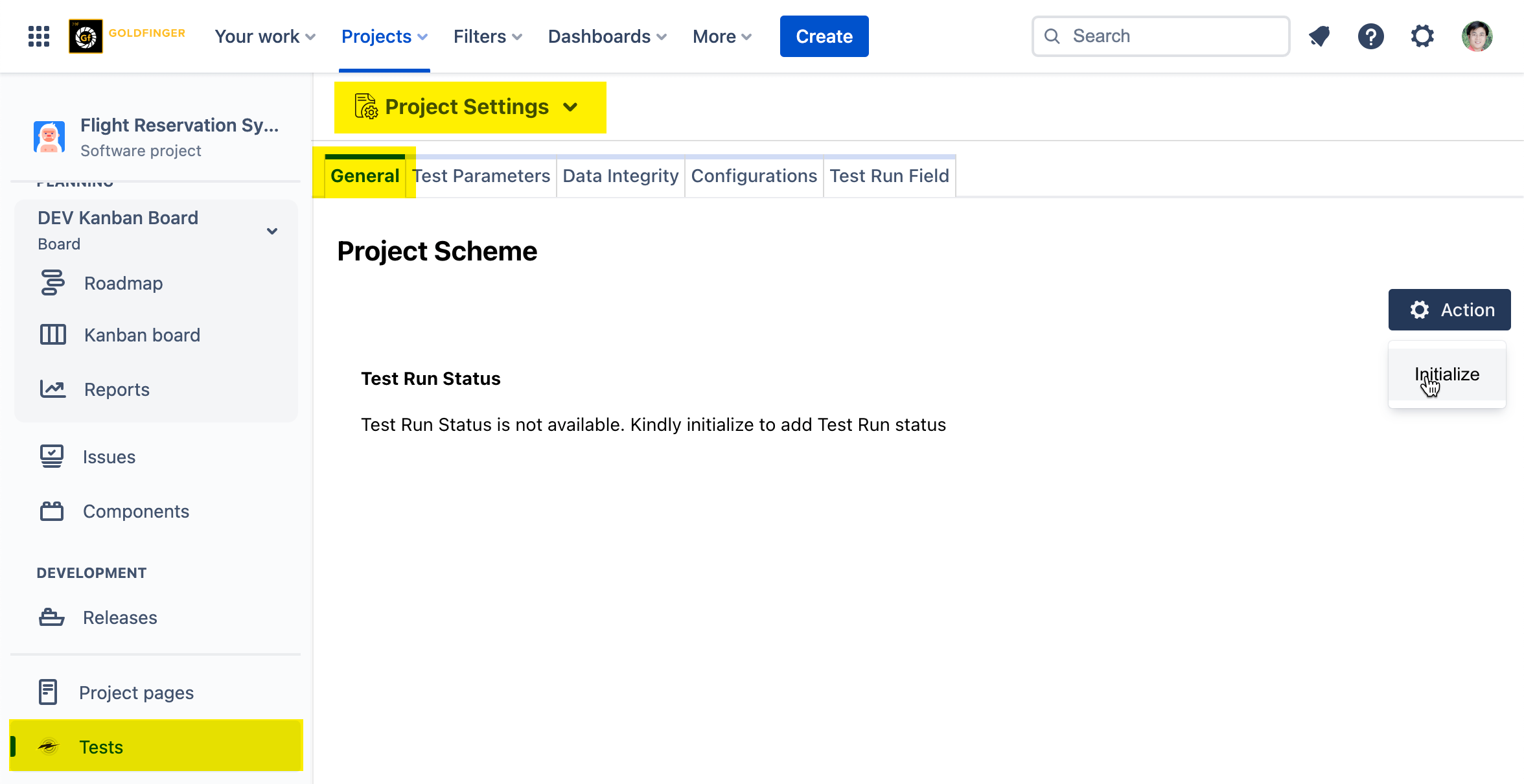Click the user profile avatar
This screenshot has width=1524, height=784.
coord(1477,36)
